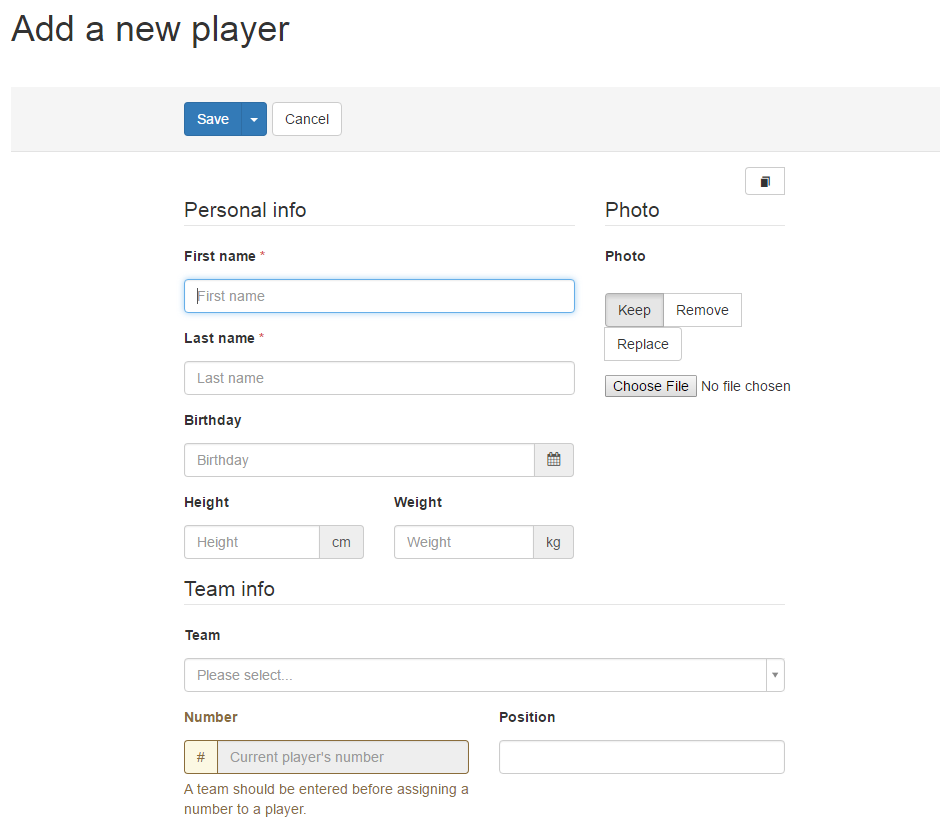Select the Remove photo option
Screen dimensions: 940x838
(x=702, y=310)
